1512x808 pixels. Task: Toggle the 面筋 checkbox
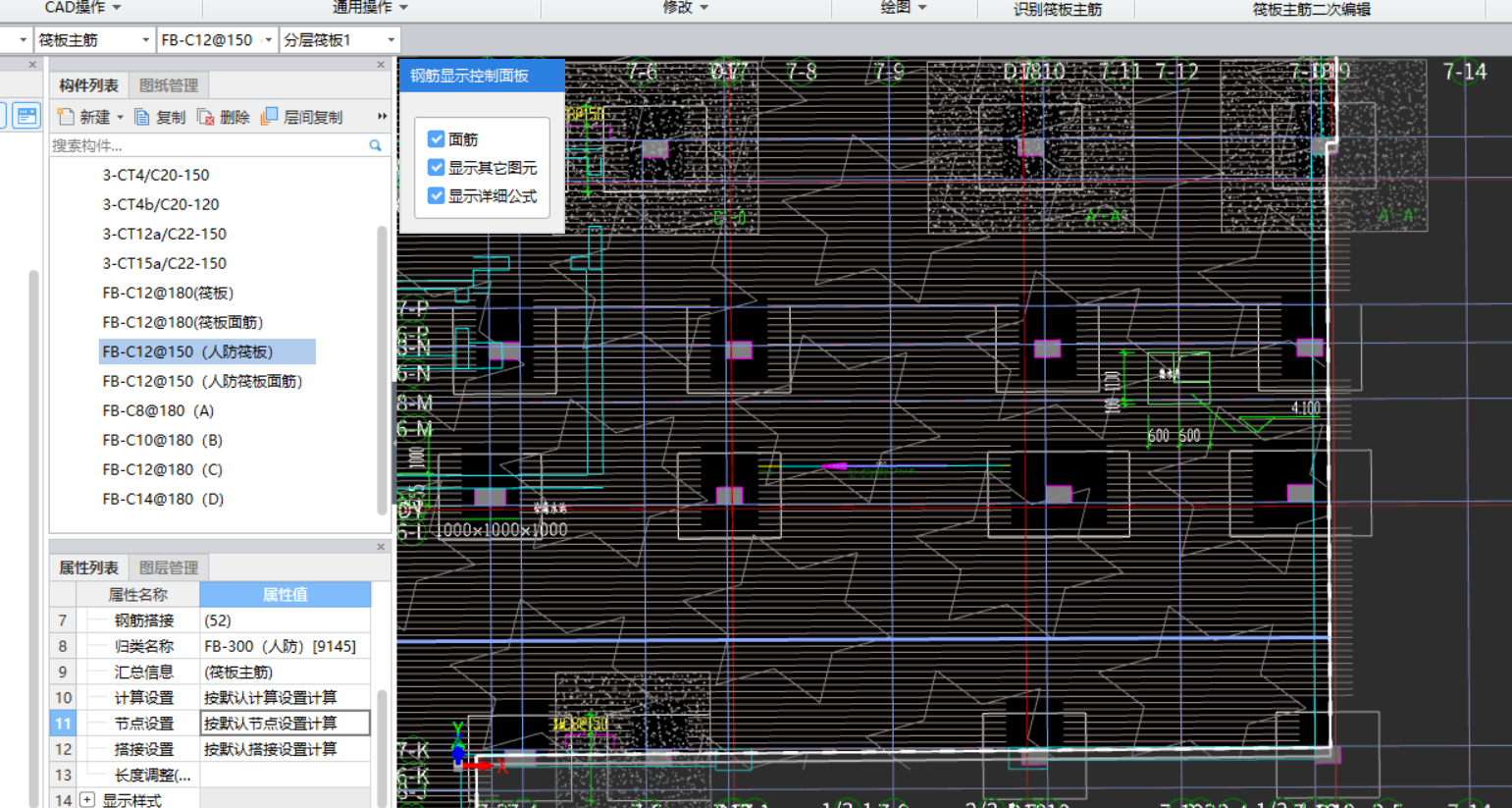click(x=437, y=139)
